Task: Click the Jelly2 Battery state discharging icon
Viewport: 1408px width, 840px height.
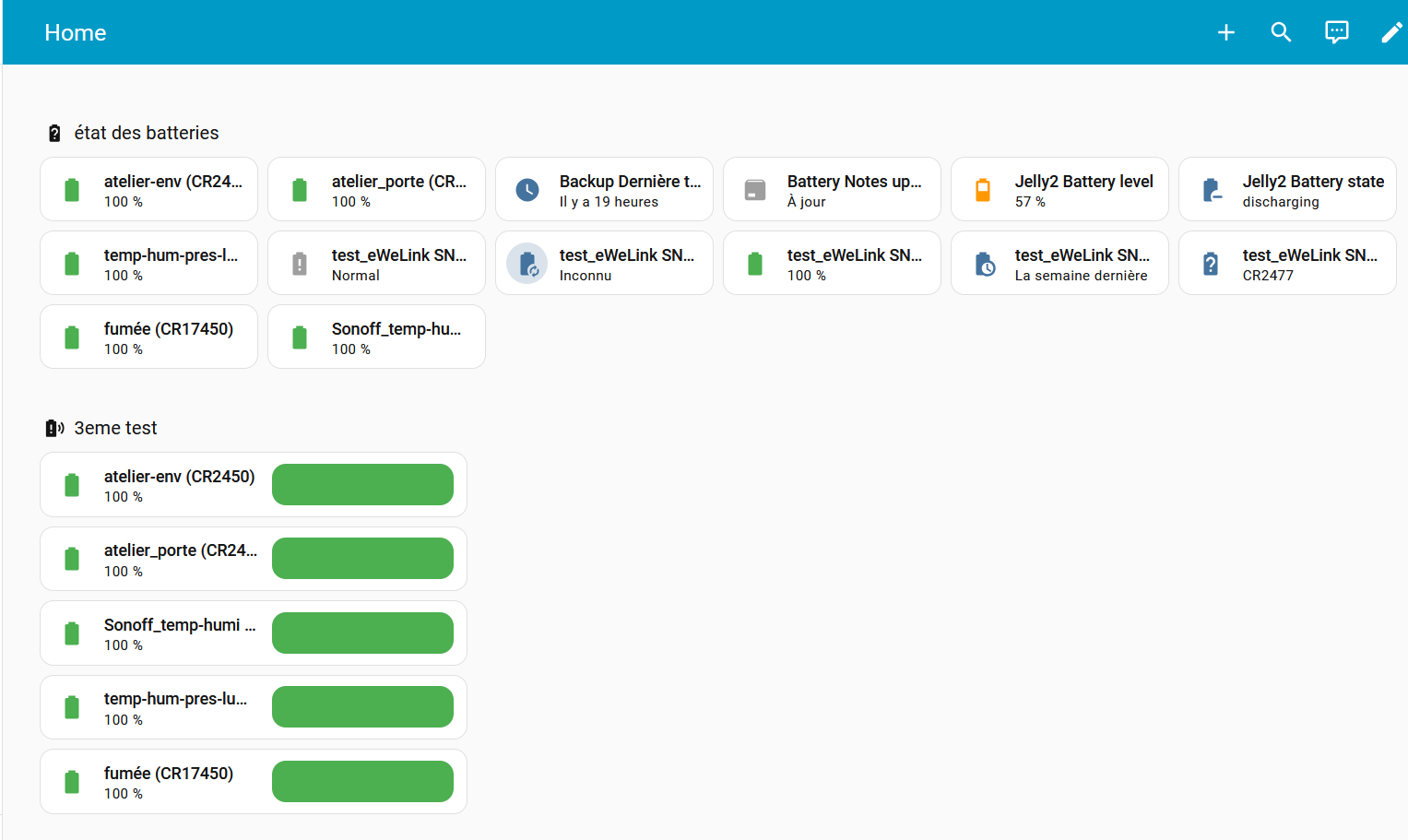Action: 1211,190
